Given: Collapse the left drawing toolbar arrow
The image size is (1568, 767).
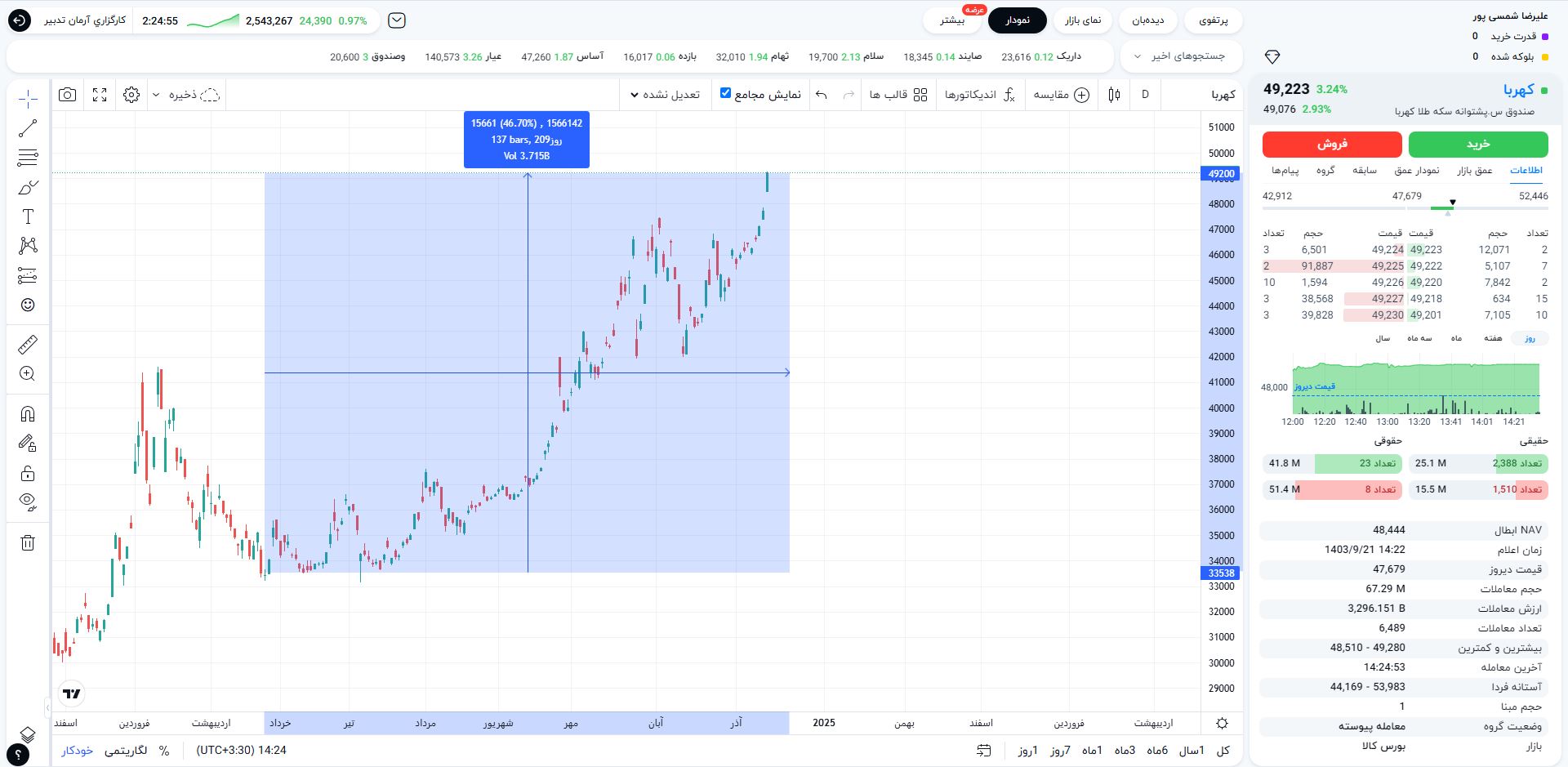Looking at the screenshot, I should coord(47,707).
